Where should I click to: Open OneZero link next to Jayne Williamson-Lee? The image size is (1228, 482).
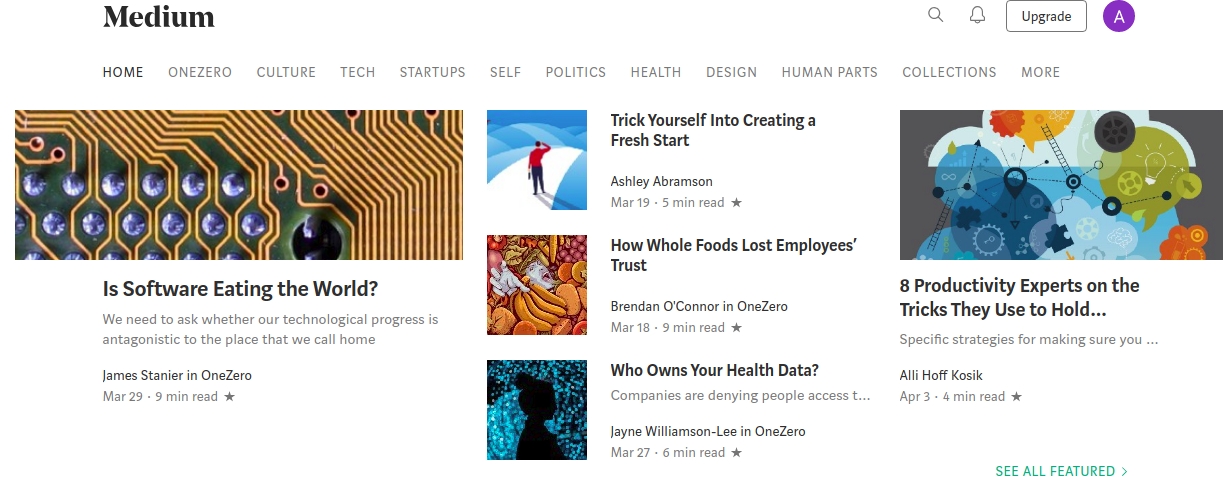click(x=779, y=431)
